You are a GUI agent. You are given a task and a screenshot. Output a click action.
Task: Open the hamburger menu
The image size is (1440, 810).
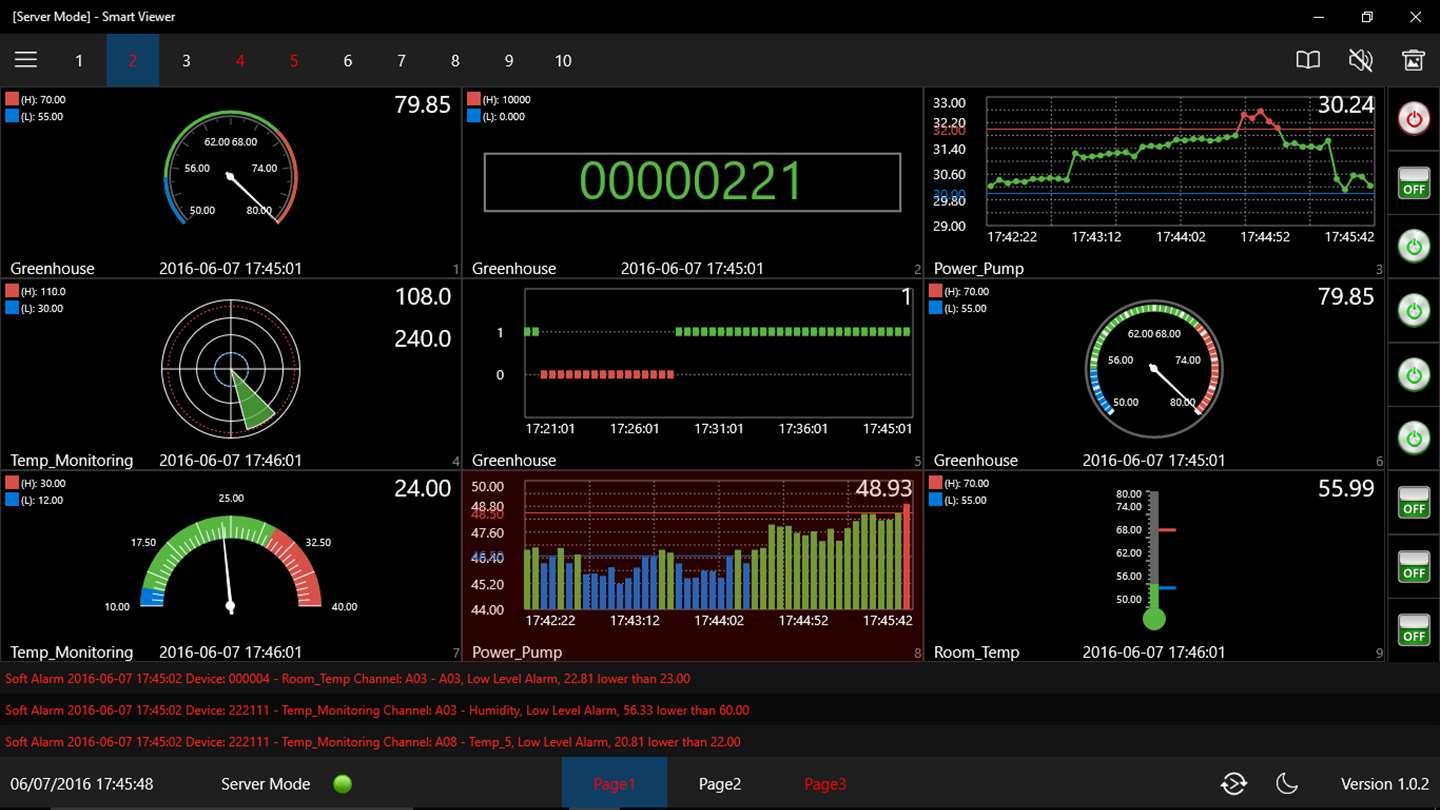26,60
